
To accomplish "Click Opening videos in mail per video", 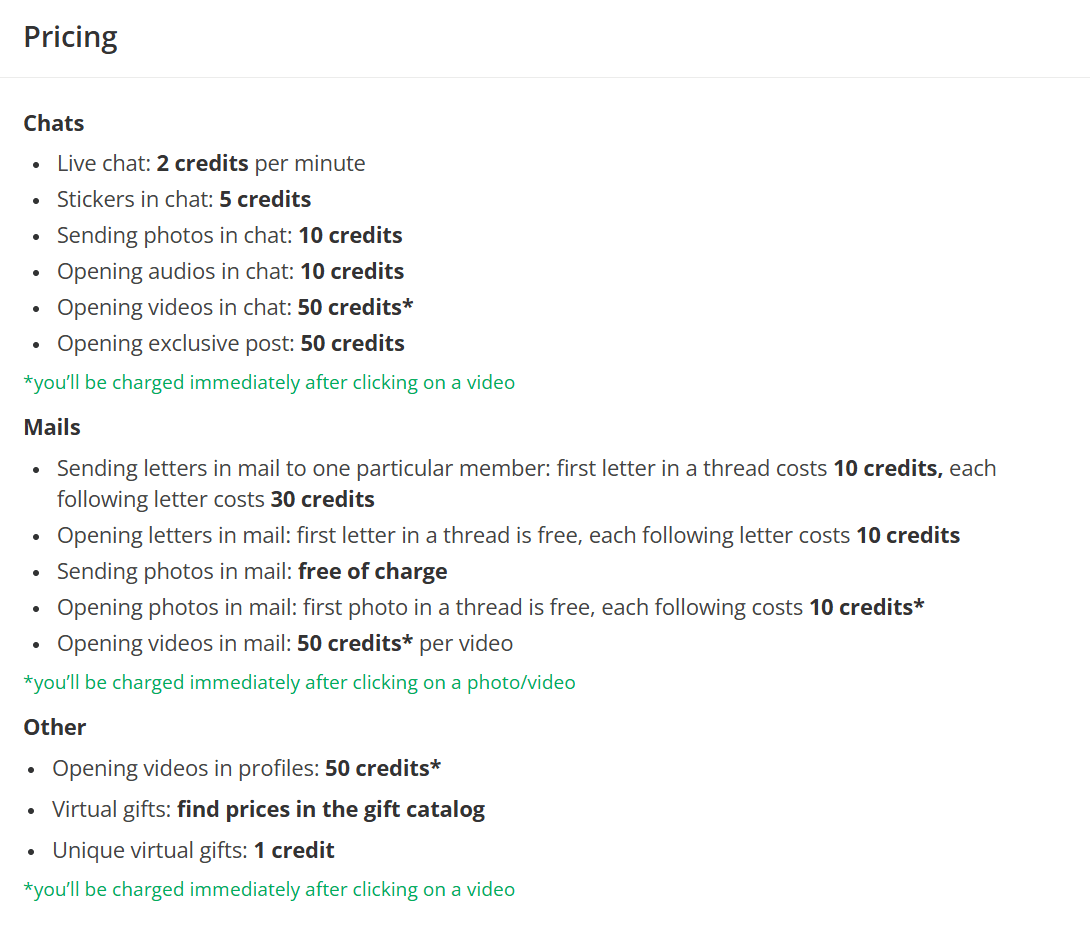I will 285,644.
